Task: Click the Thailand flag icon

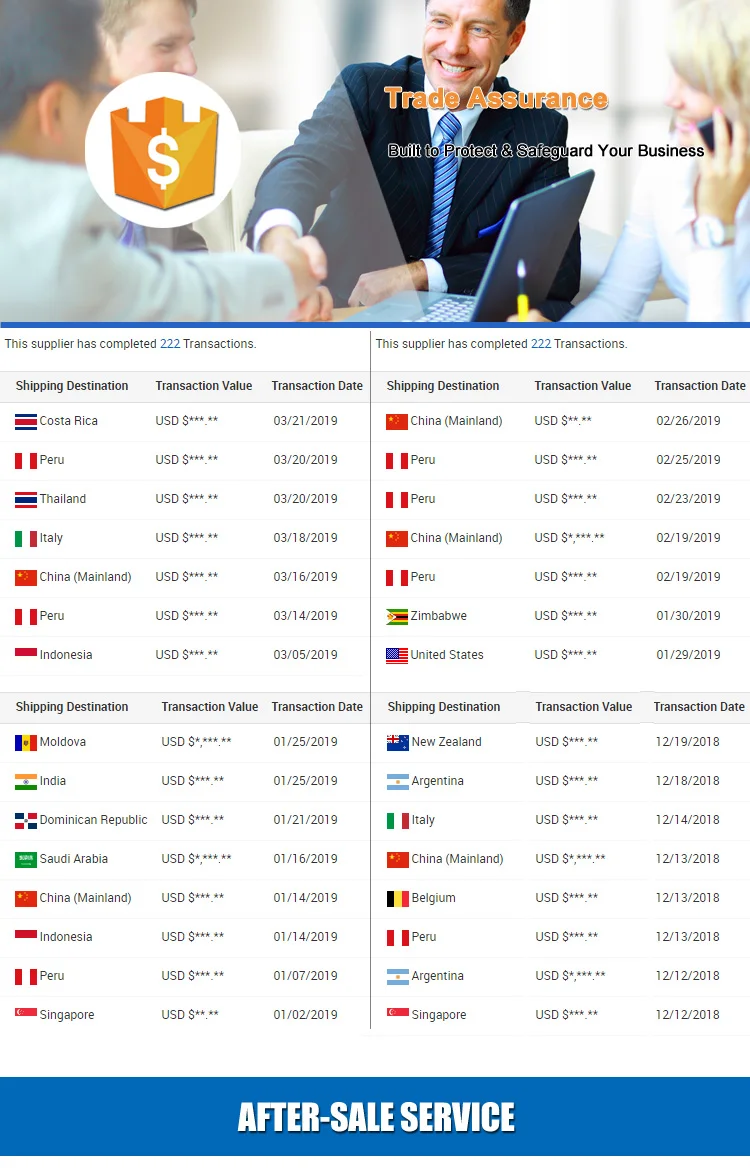Action: pyautogui.click(x=26, y=499)
